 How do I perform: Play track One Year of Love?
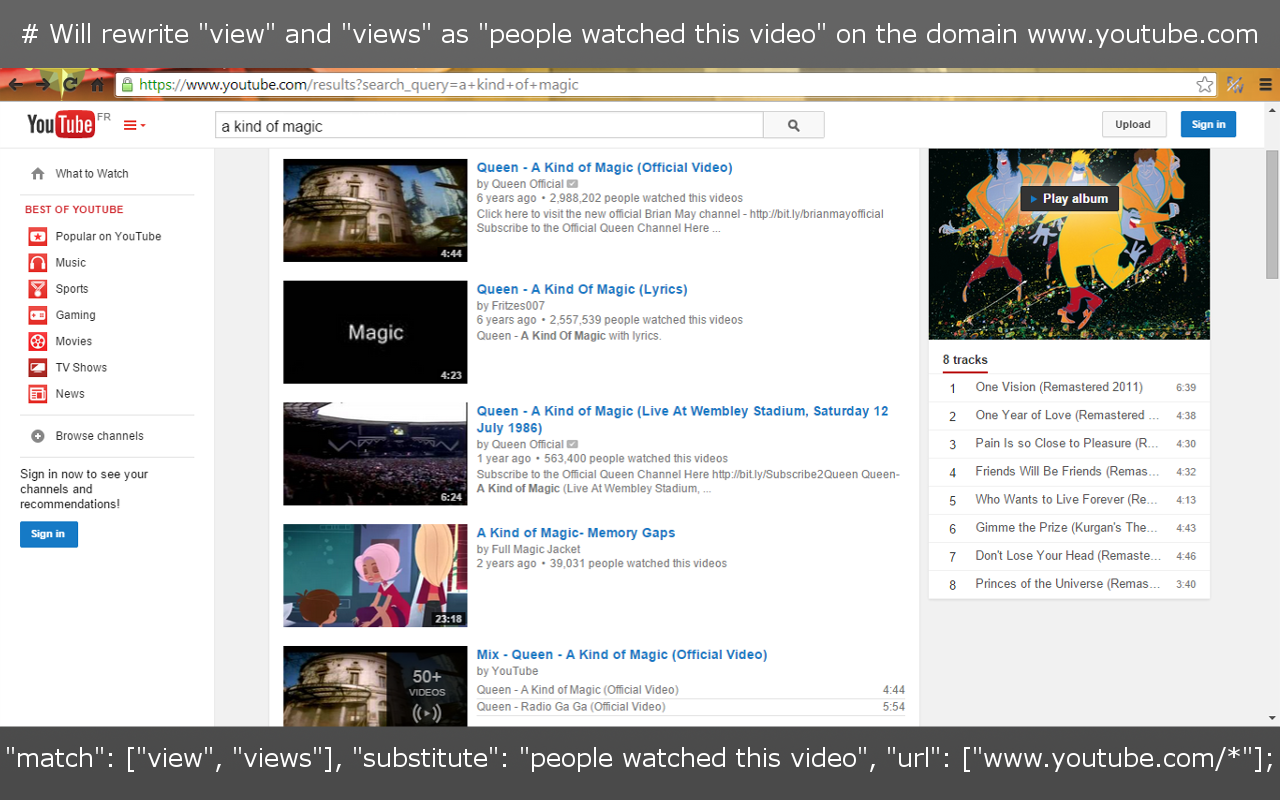tap(1069, 415)
